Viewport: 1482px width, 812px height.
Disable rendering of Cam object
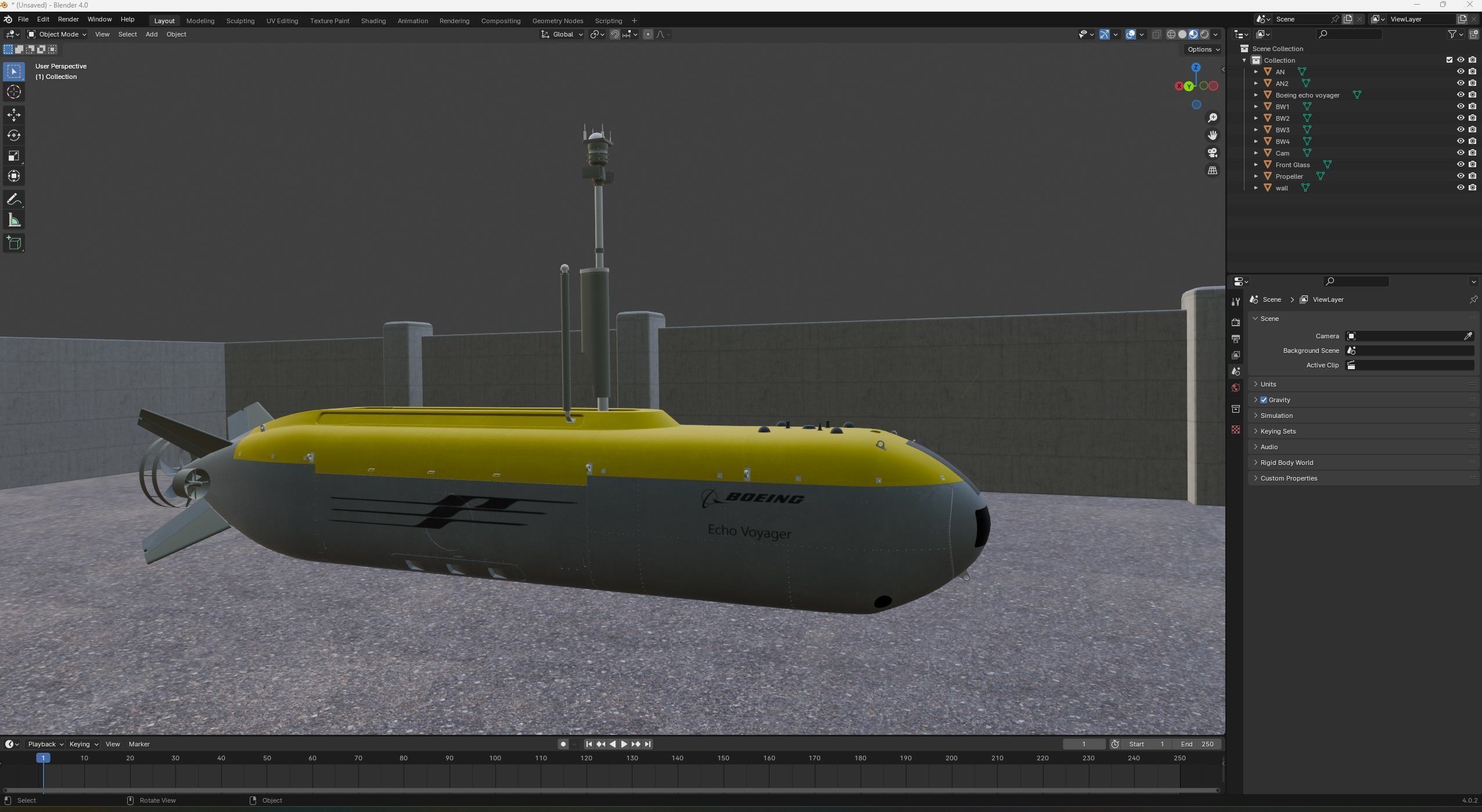tap(1472, 153)
